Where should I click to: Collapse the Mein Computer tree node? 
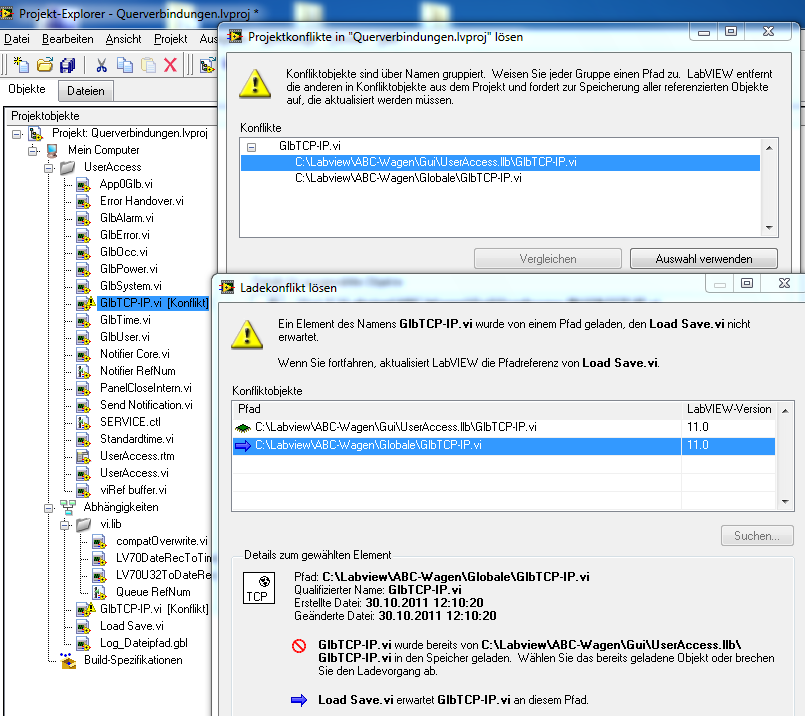tap(33, 151)
